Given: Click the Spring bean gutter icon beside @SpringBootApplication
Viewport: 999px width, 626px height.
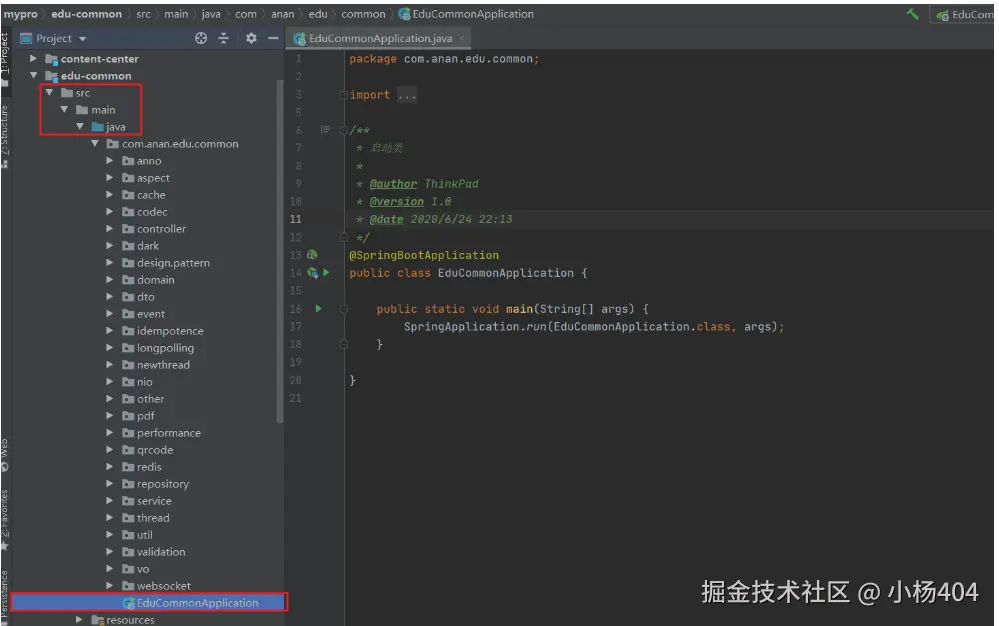Looking at the screenshot, I should [x=312, y=255].
